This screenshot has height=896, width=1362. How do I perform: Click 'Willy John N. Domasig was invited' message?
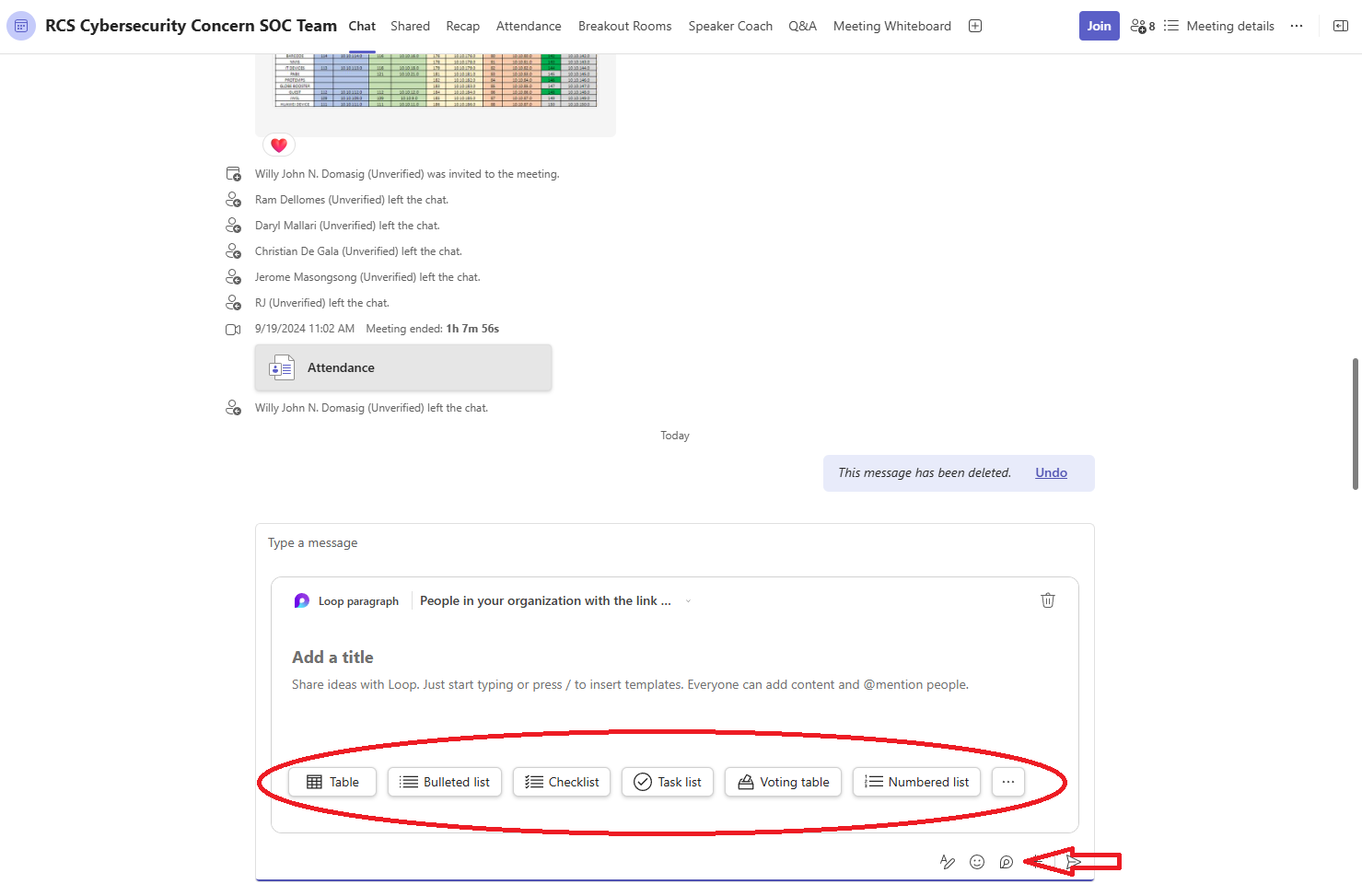[x=407, y=174]
